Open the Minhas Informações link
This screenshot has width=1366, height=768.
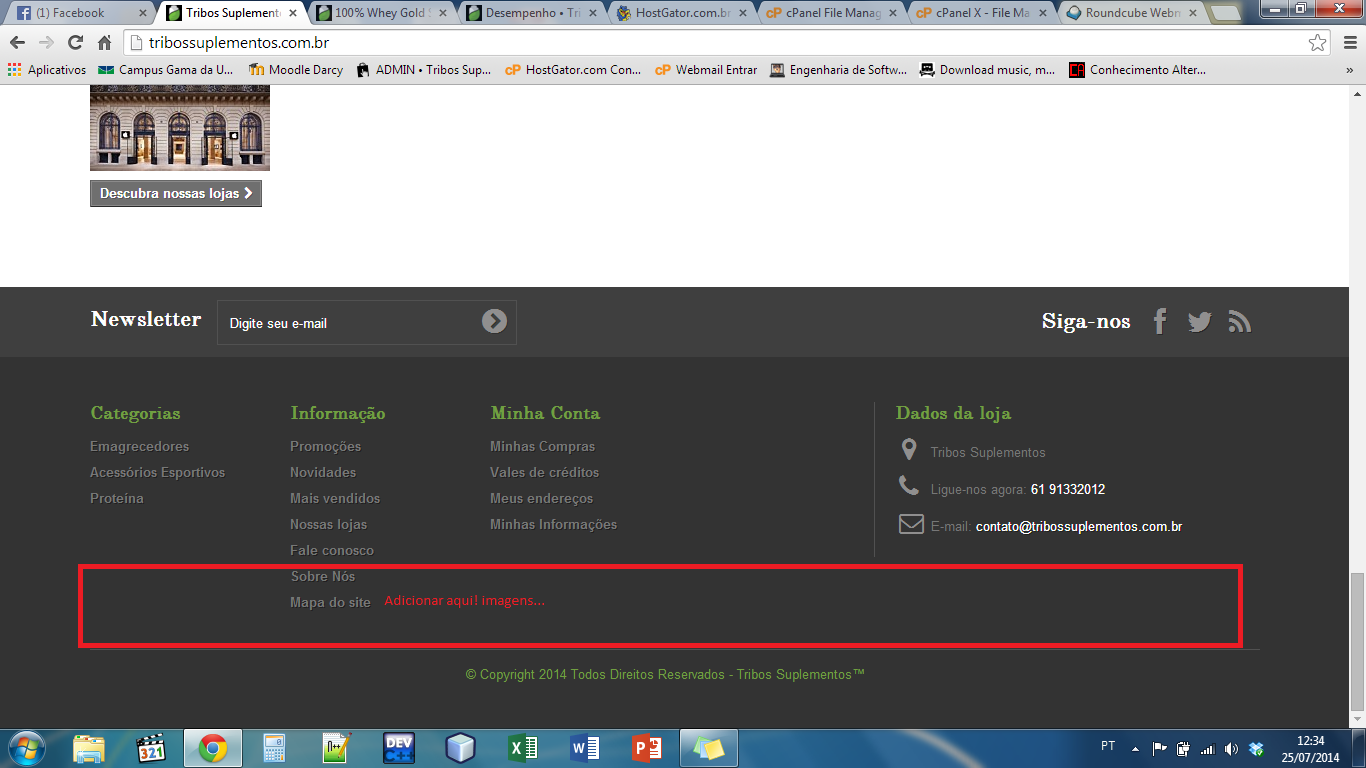pyautogui.click(x=553, y=524)
